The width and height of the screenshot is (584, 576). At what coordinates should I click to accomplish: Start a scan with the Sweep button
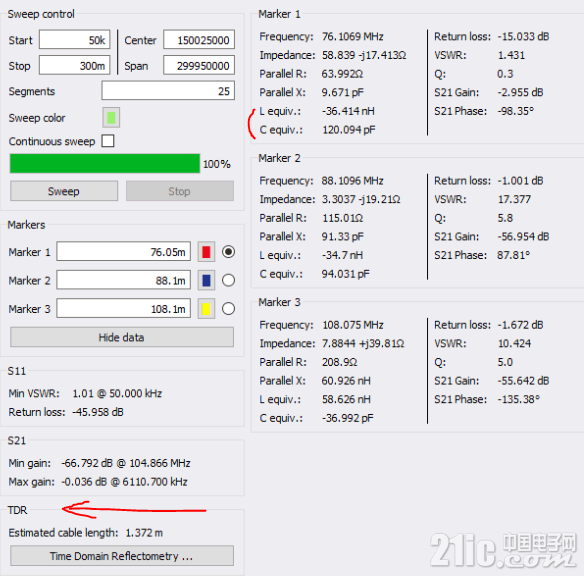[x=64, y=191]
